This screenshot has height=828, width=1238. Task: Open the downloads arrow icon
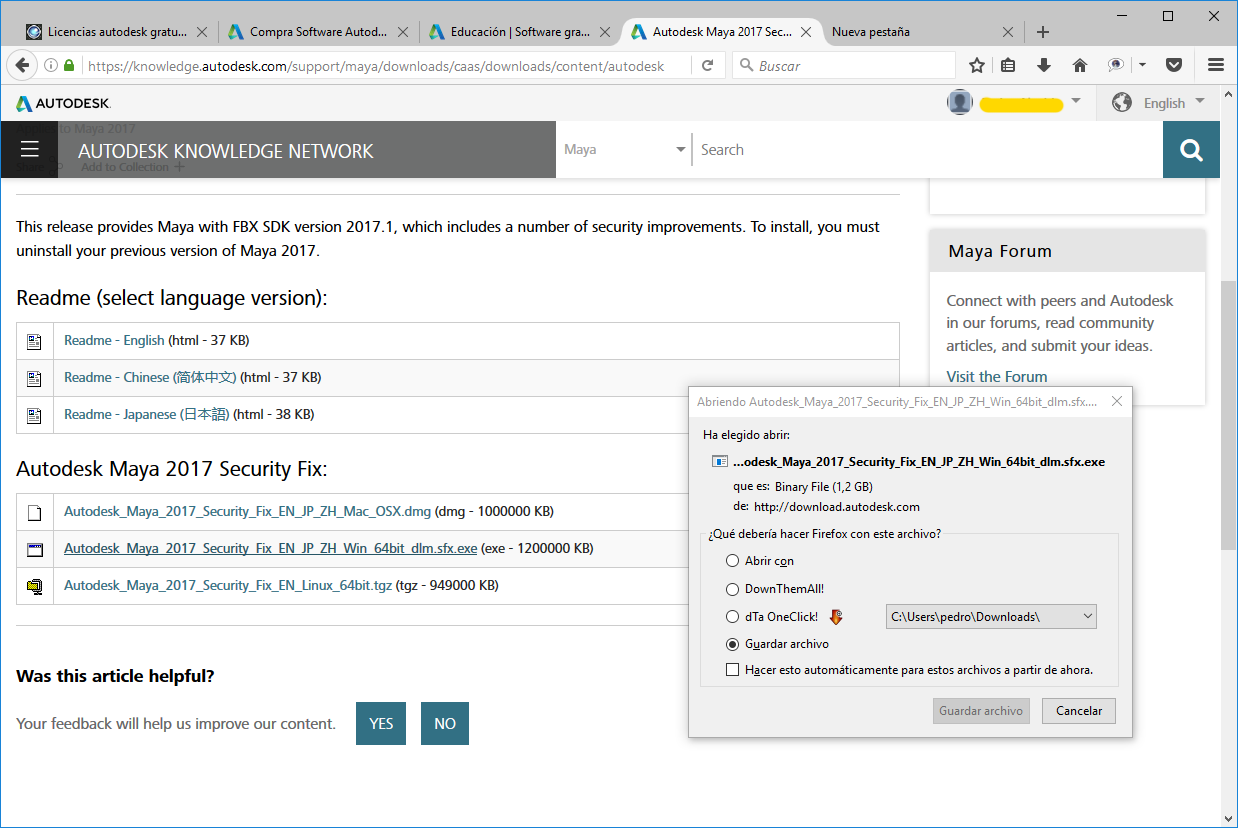1044,66
